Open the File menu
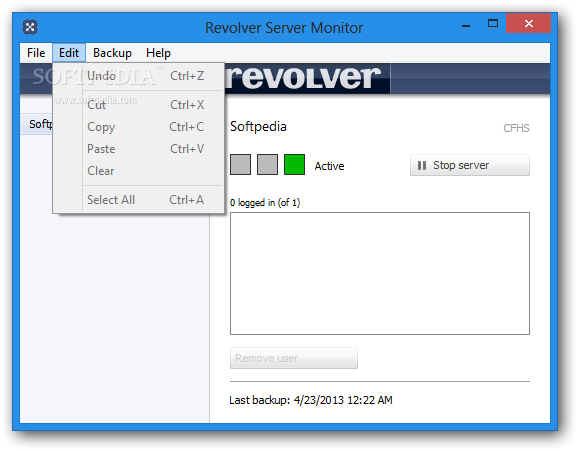This screenshot has width=578, height=451. pyautogui.click(x=36, y=53)
